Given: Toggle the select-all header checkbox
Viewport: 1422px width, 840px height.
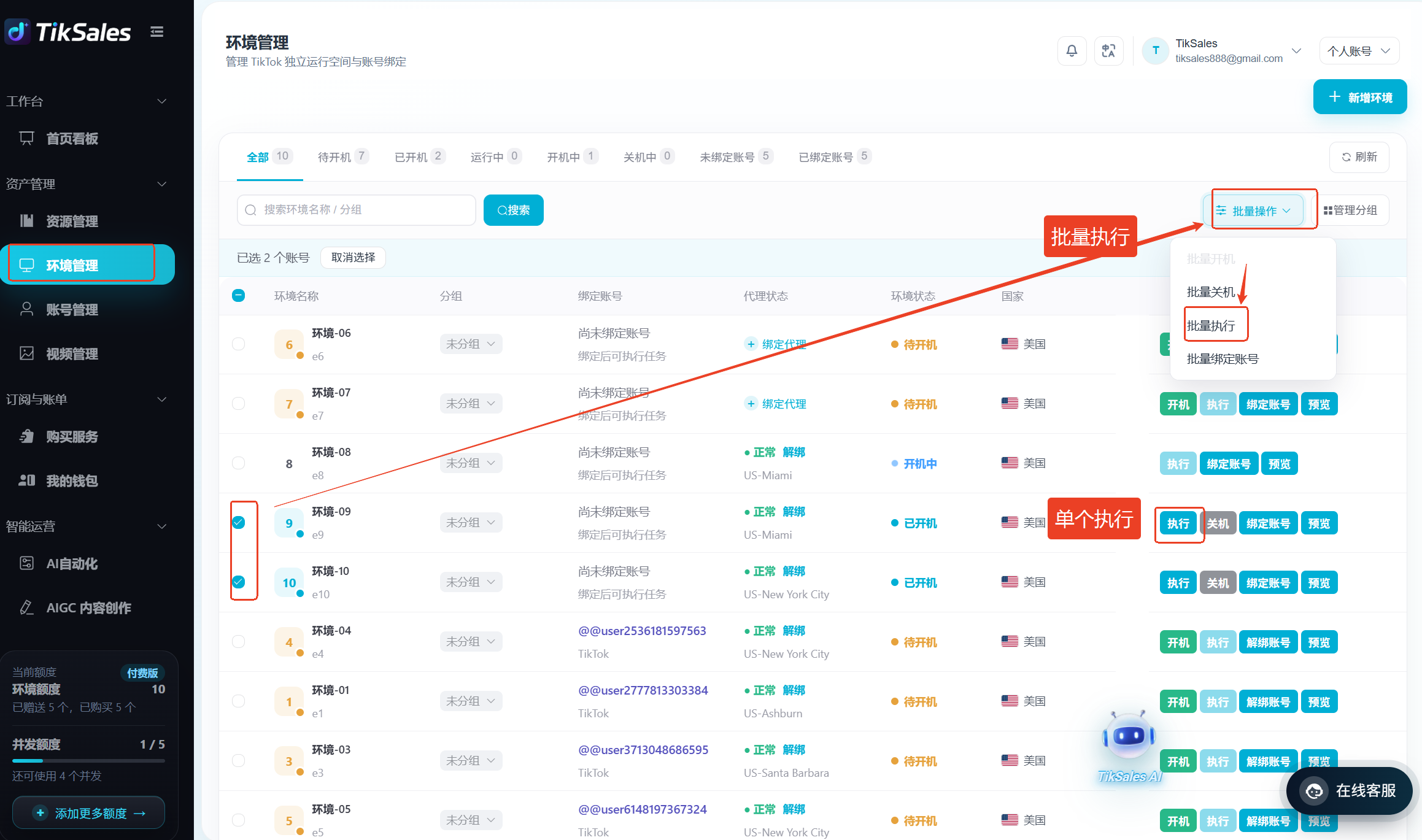Looking at the screenshot, I should click(x=239, y=296).
